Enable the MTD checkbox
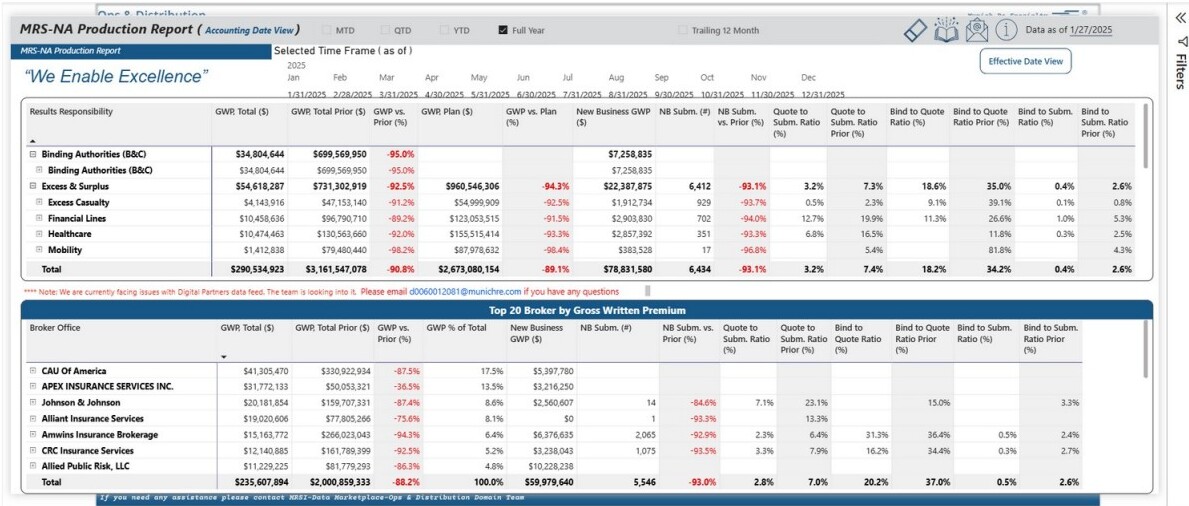 [x=327, y=30]
